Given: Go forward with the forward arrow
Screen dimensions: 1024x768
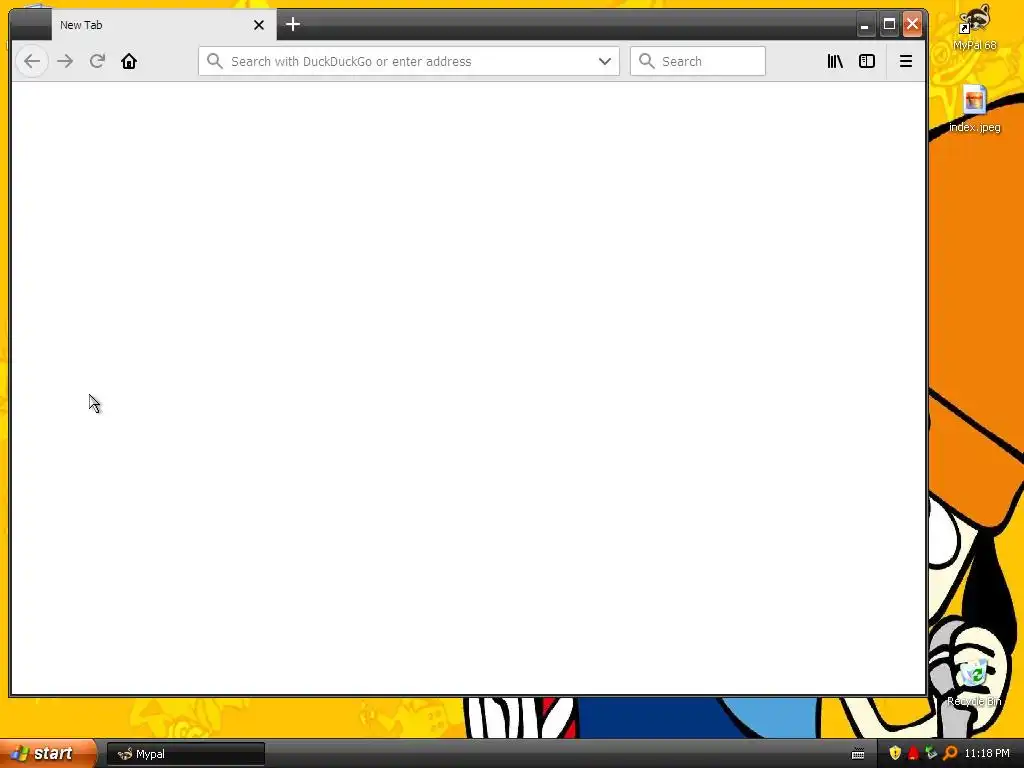Looking at the screenshot, I should click(x=65, y=61).
